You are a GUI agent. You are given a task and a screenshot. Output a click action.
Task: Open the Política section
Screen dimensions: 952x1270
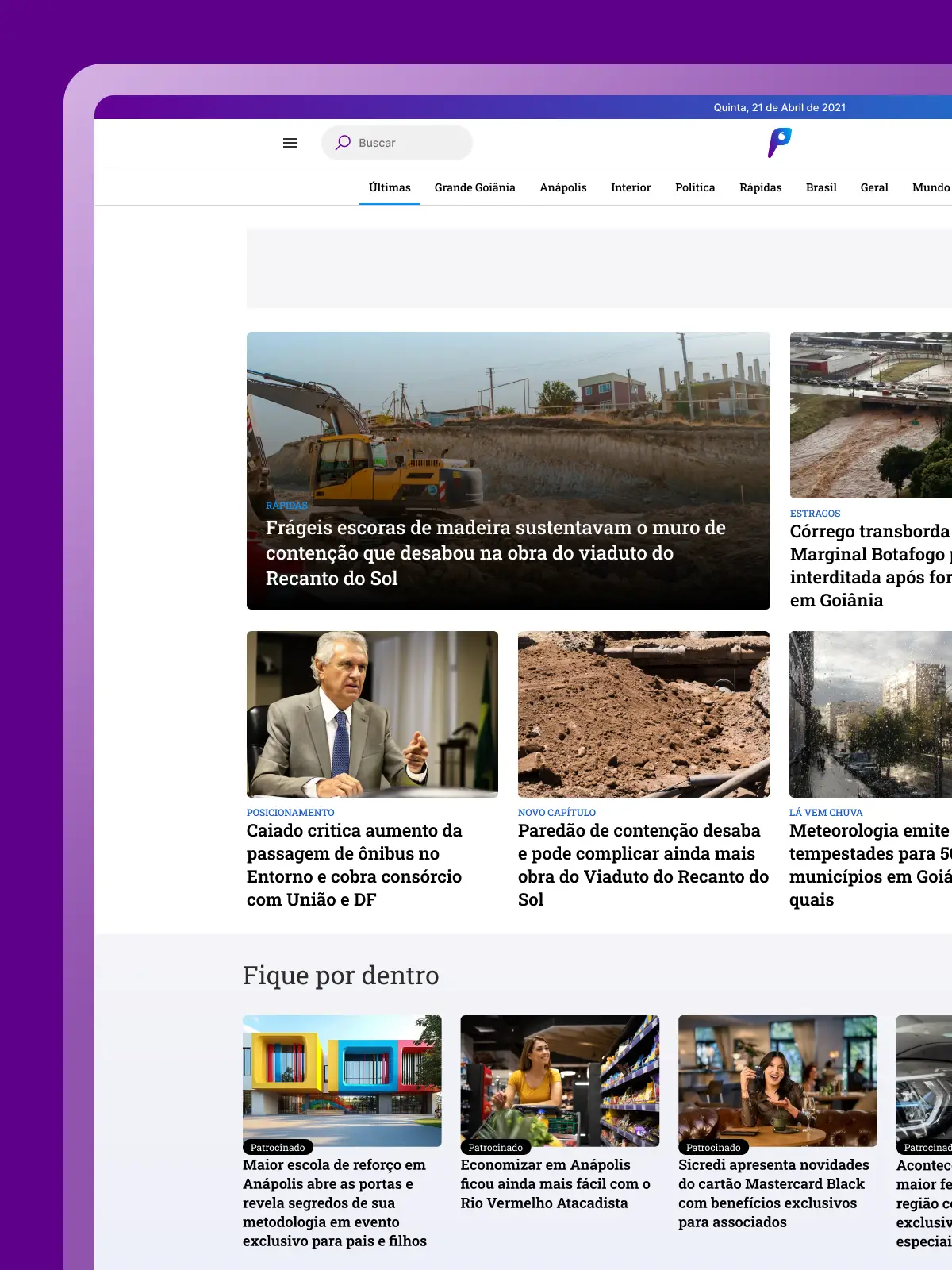695,187
